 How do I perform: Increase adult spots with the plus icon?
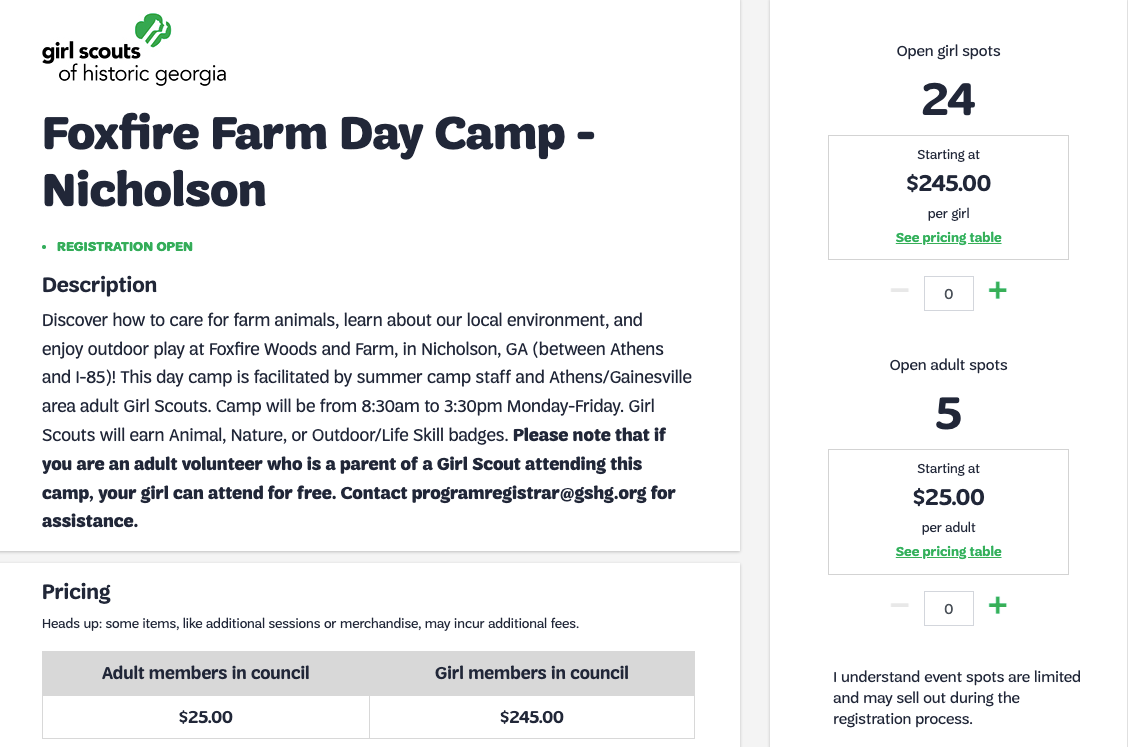997,605
